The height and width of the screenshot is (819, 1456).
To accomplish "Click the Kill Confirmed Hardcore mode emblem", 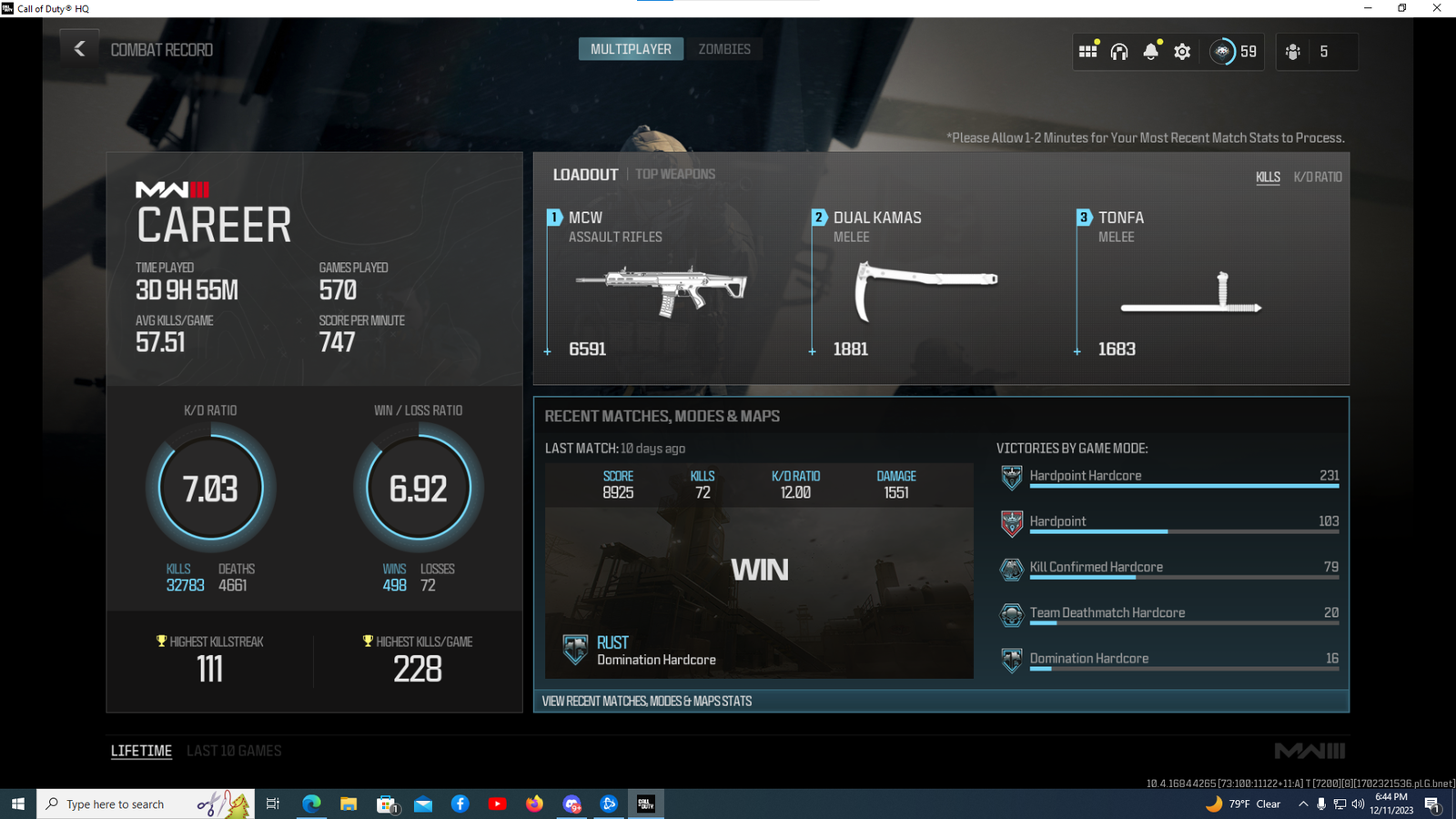I will click(1011, 570).
